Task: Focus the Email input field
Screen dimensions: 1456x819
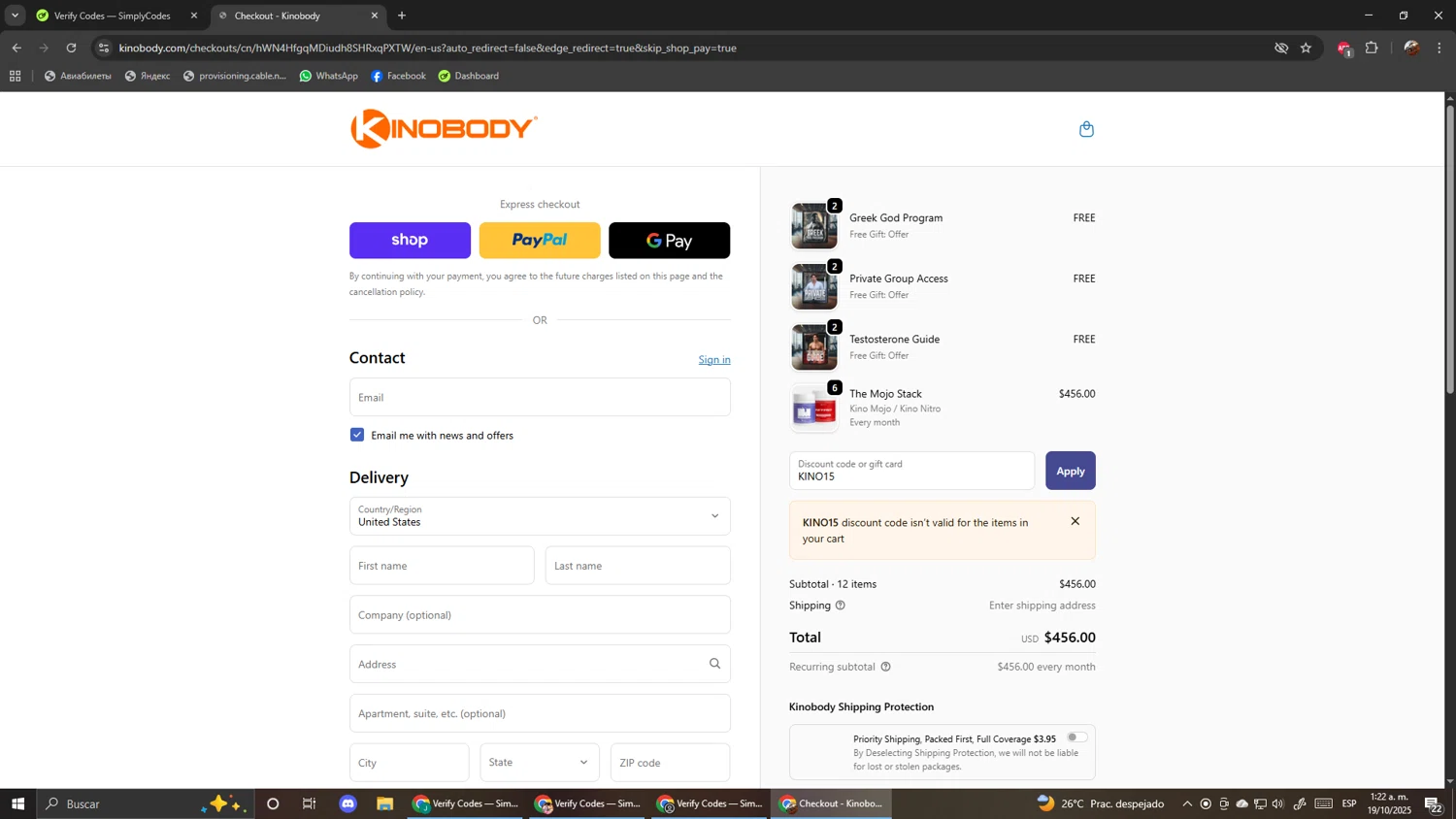Action: coord(540,397)
